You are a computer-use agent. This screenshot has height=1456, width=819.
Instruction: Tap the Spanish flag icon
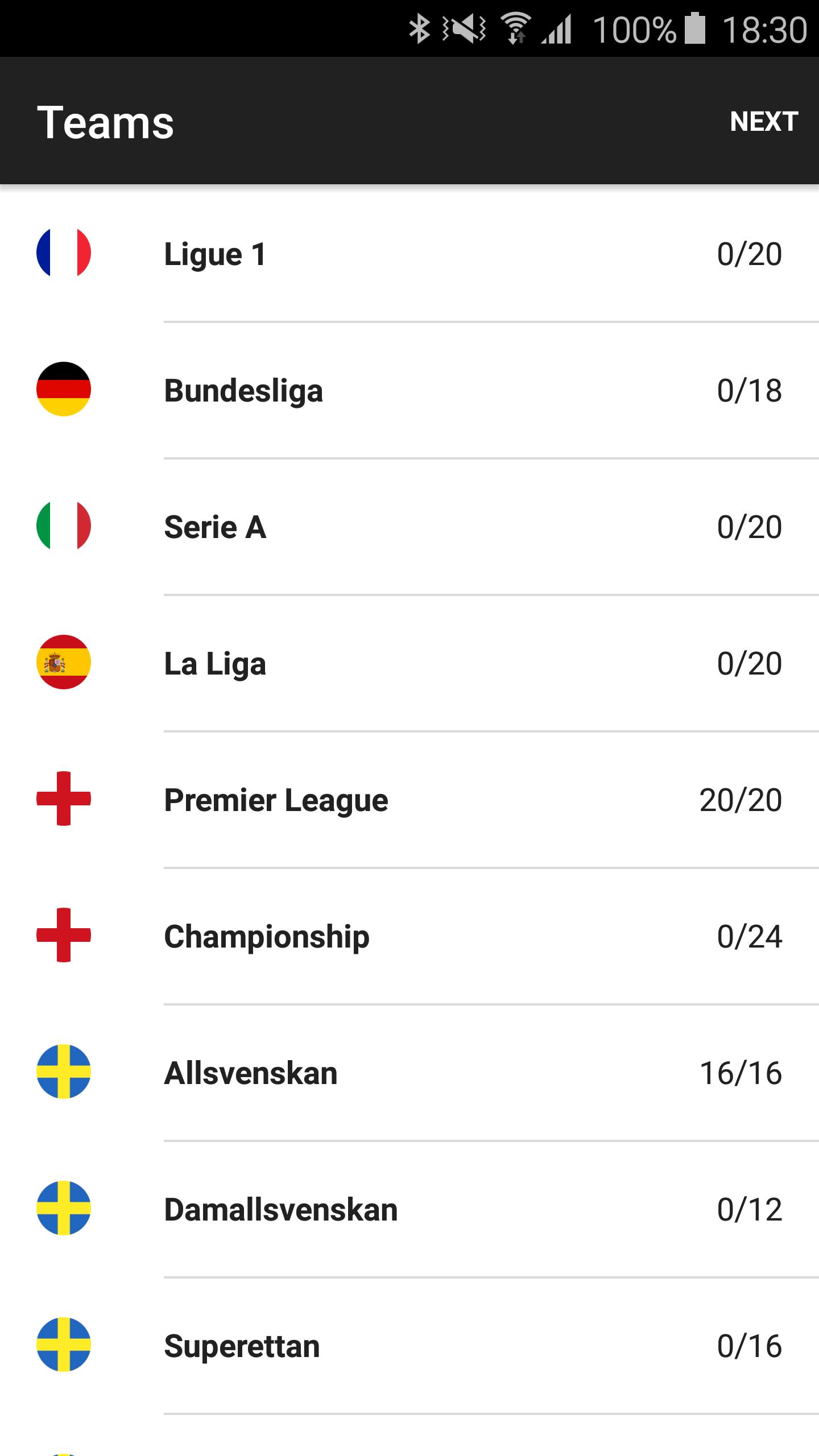tap(64, 662)
